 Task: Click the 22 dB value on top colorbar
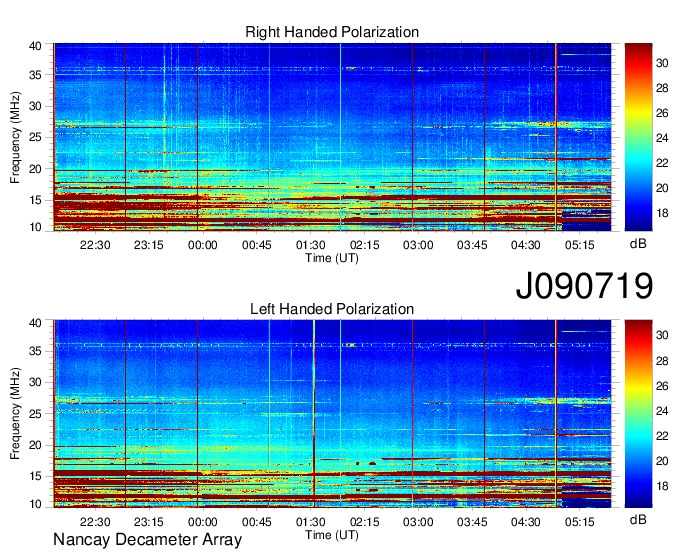coord(662,163)
